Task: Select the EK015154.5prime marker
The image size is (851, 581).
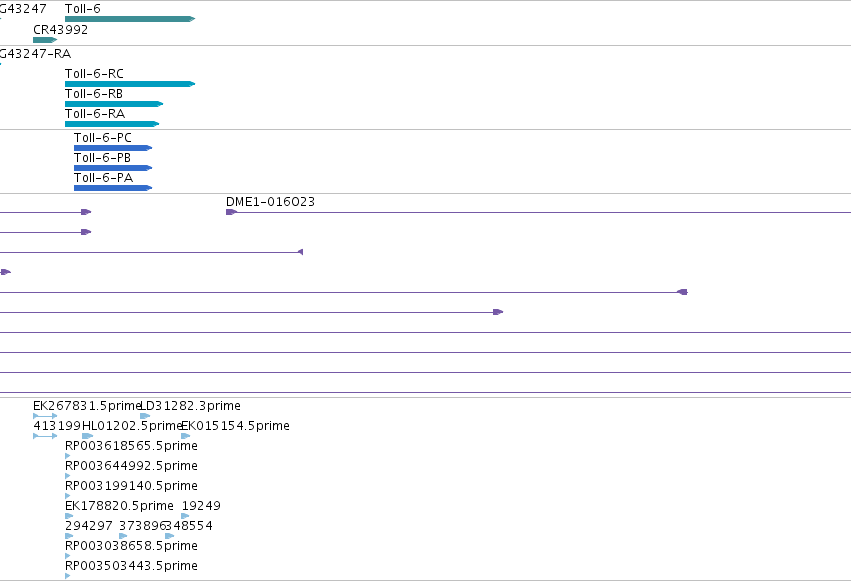Action: coord(186,436)
